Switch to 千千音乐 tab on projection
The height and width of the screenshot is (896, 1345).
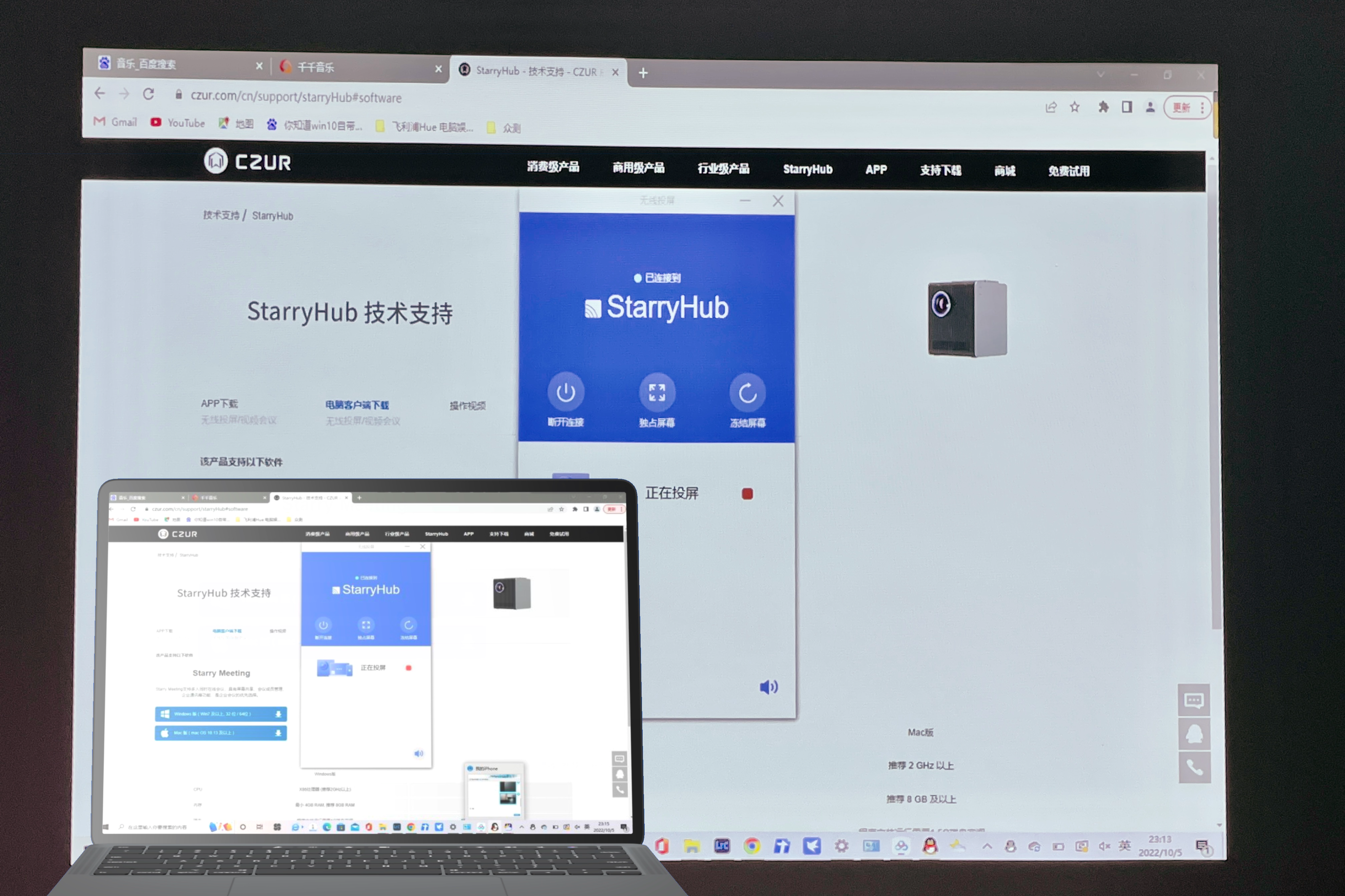(x=360, y=67)
